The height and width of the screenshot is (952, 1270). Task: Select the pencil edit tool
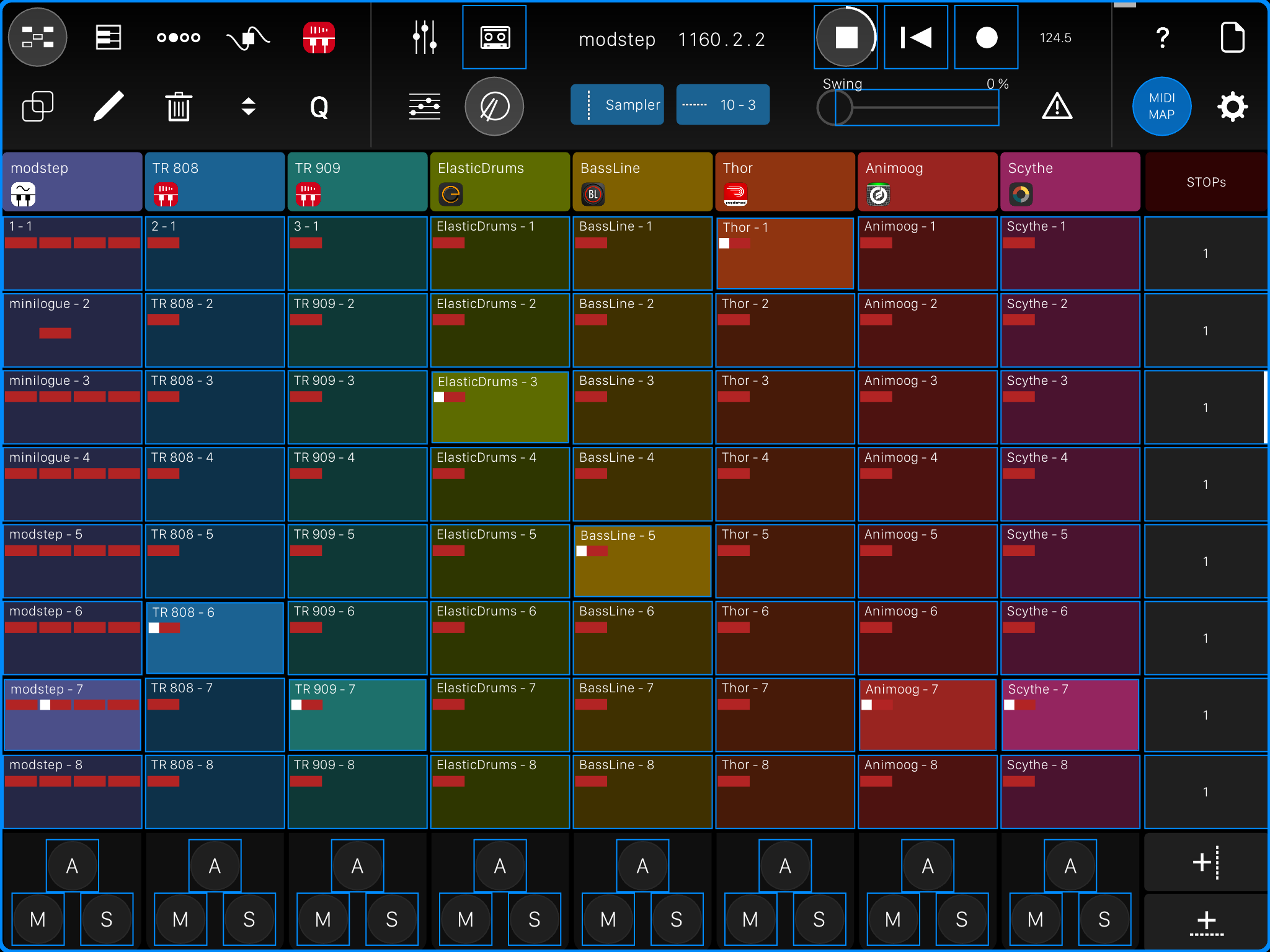coord(108,106)
